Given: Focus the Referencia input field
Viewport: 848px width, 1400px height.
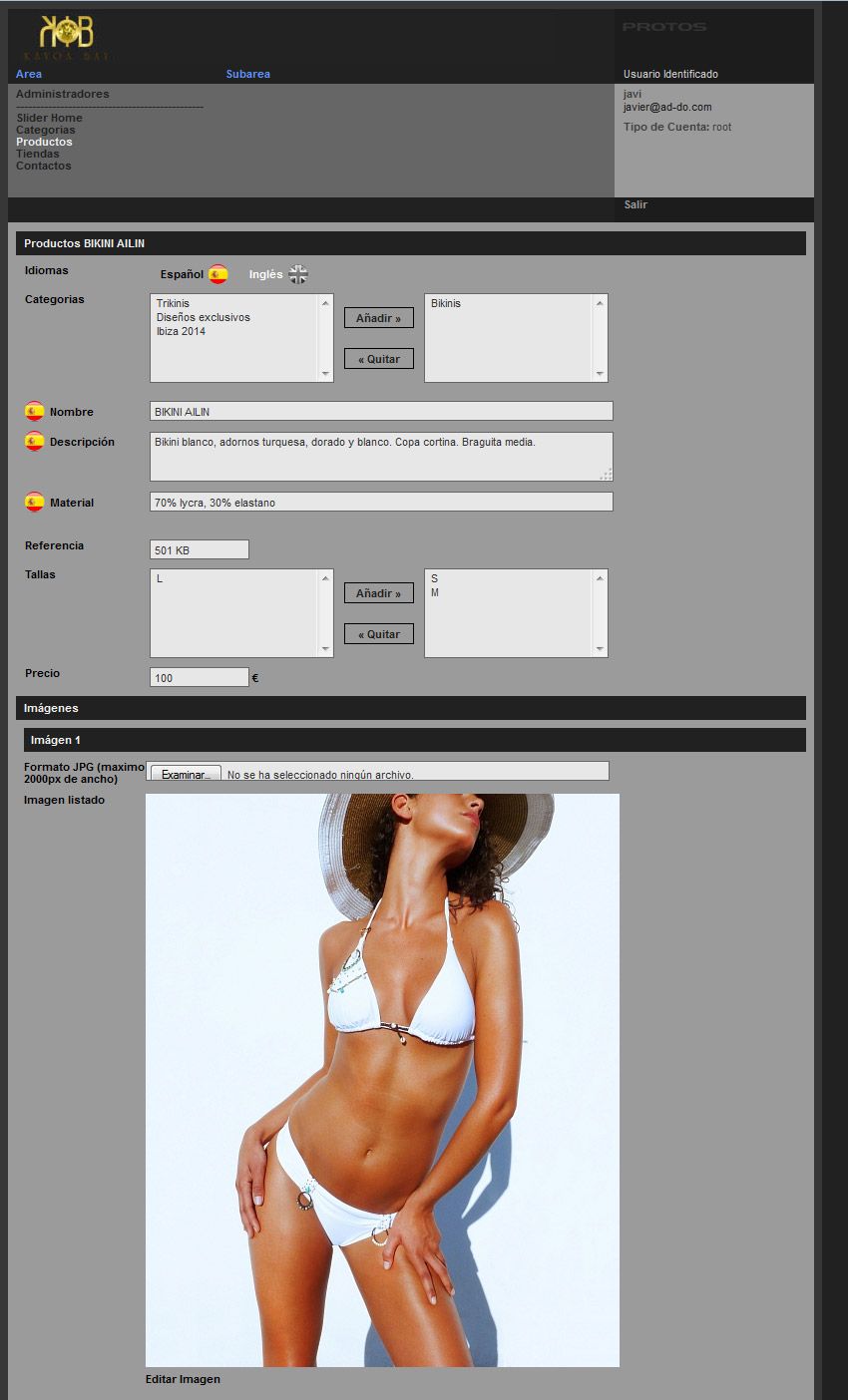Looking at the screenshot, I should (x=200, y=549).
